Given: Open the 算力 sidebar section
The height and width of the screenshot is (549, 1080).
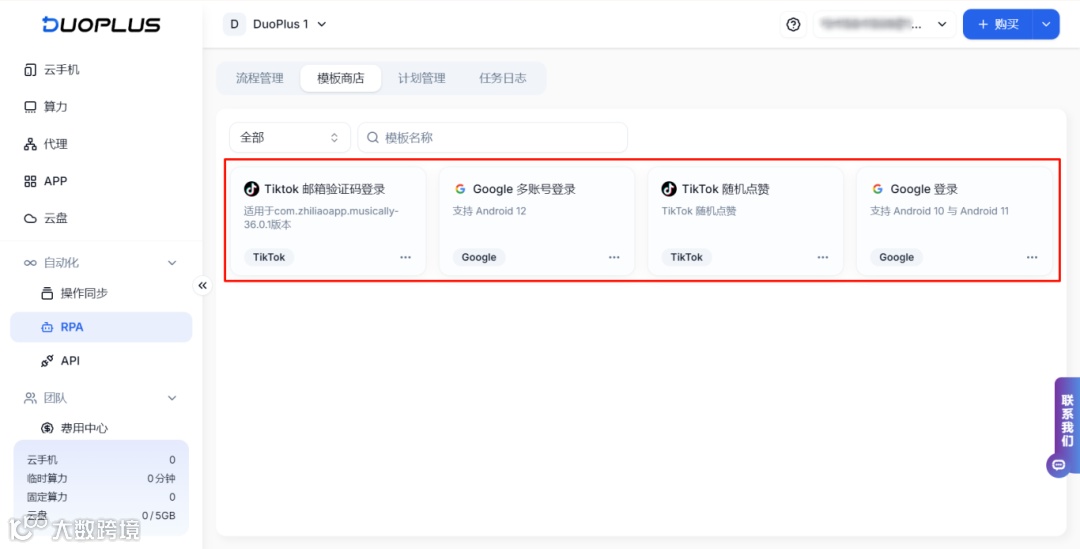Looking at the screenshot, I should (x=101, y=107).
